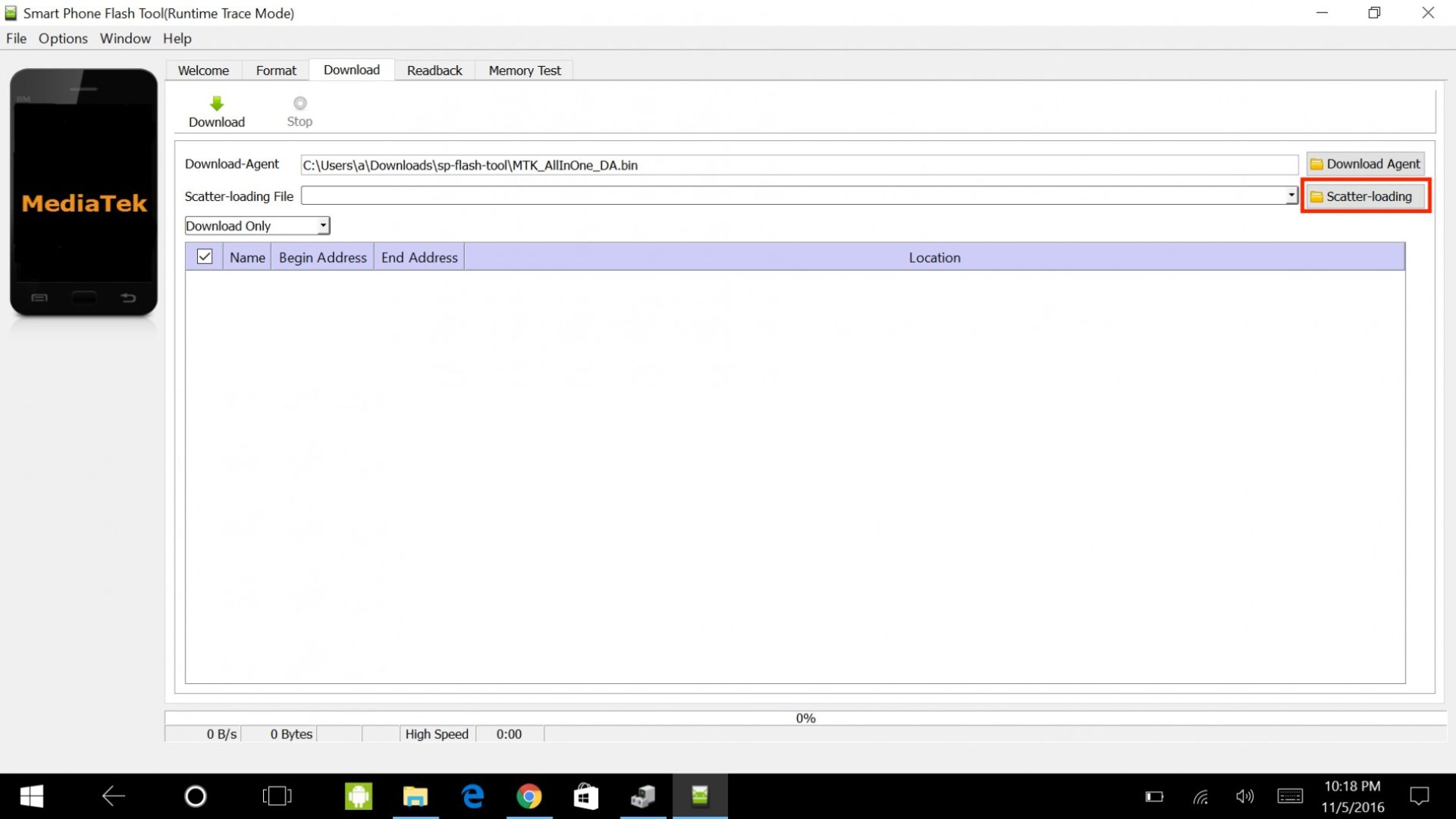Select the Download tab
This screenshot has width=1456, height=819.
(352, 69)
